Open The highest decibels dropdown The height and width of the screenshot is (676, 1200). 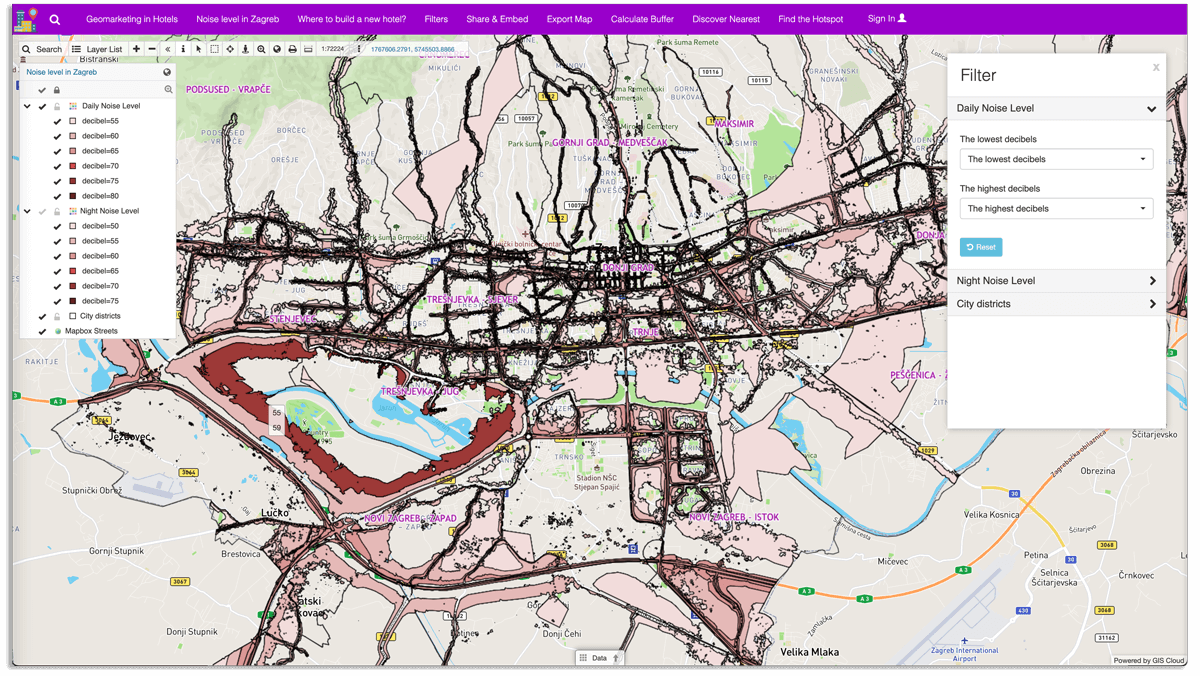tap(1056, 209)
